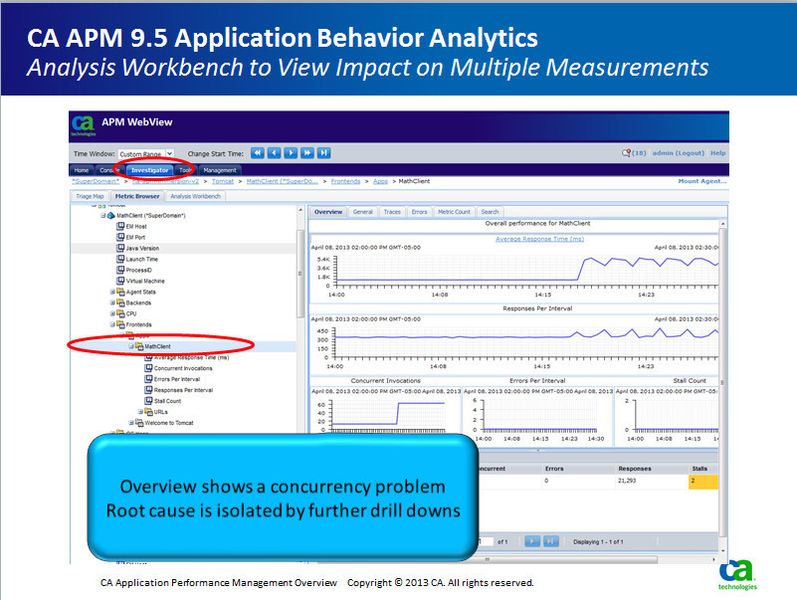Viewport: 797px width, 600px height.
Task: Click the Launch Time metric icon
Action: tap(120, 259)
